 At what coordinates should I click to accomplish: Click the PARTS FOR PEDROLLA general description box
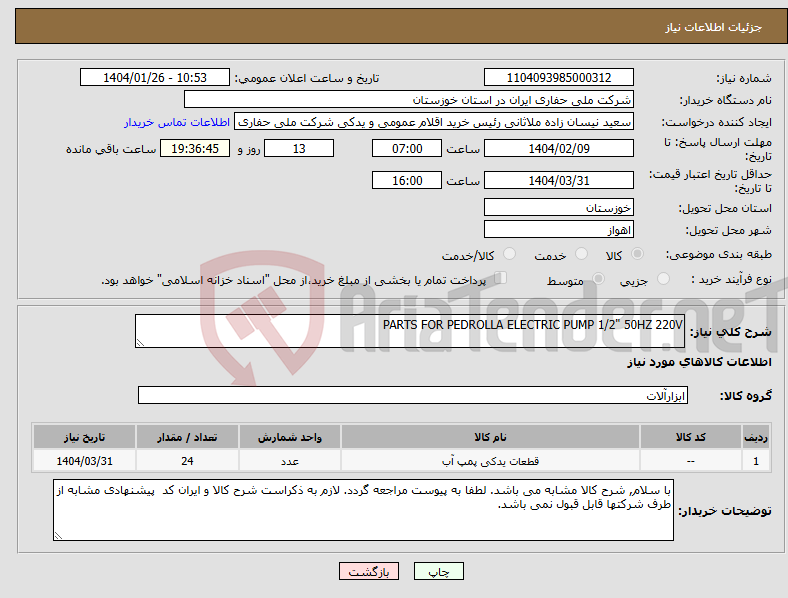tap(410, 331)
